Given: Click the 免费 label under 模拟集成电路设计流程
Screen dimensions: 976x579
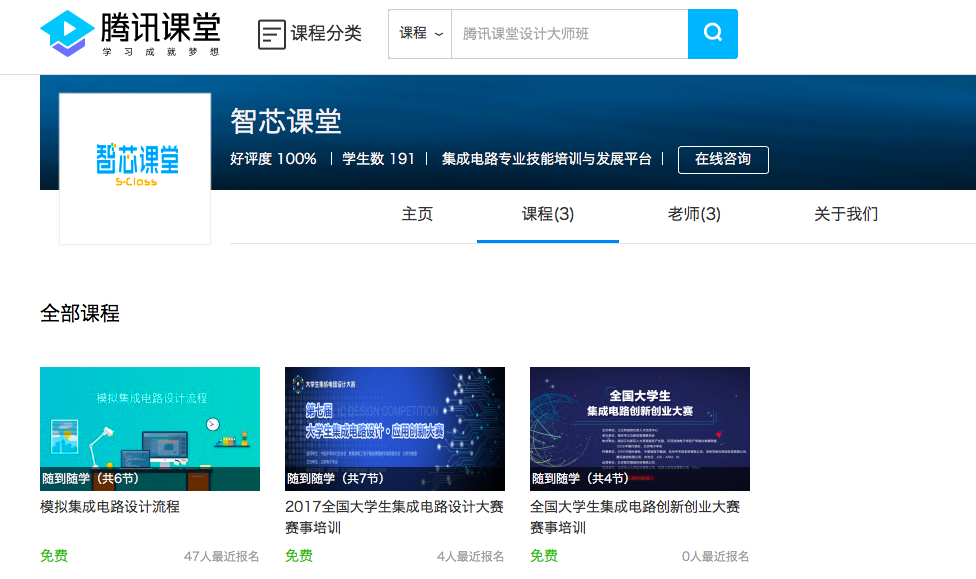Looking at the screenshot, I should (54, 556).
